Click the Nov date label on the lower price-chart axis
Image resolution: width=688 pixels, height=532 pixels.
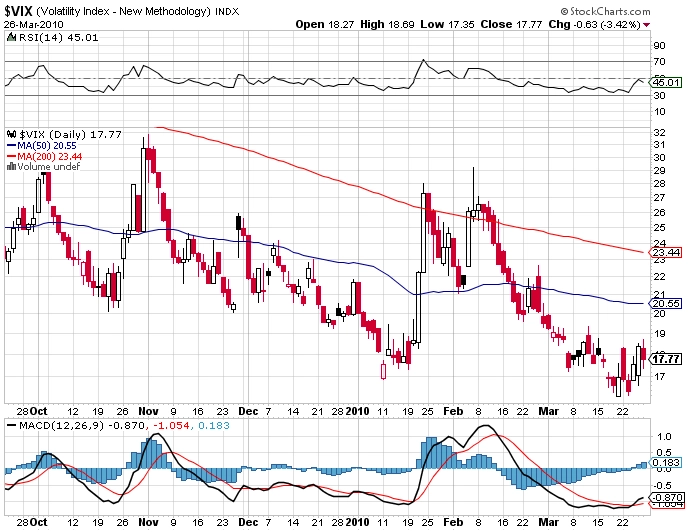click(x=148, y=411)
